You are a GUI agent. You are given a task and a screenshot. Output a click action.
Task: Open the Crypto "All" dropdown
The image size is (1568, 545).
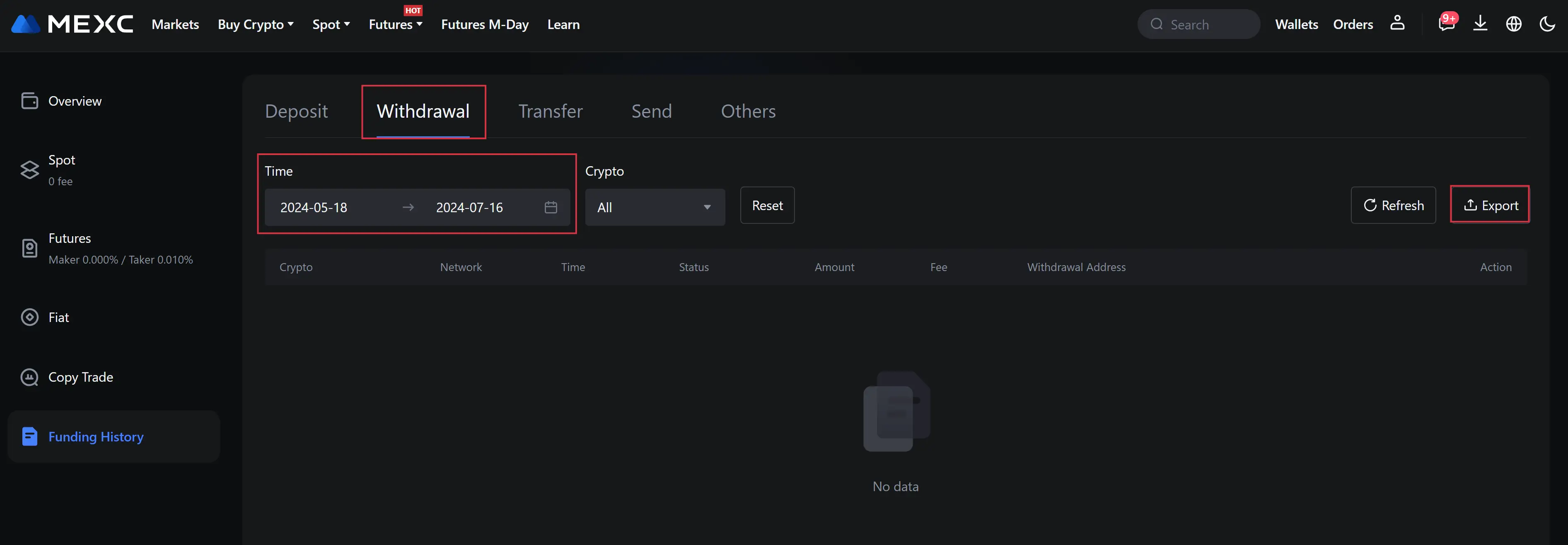(x=655, y=207)
